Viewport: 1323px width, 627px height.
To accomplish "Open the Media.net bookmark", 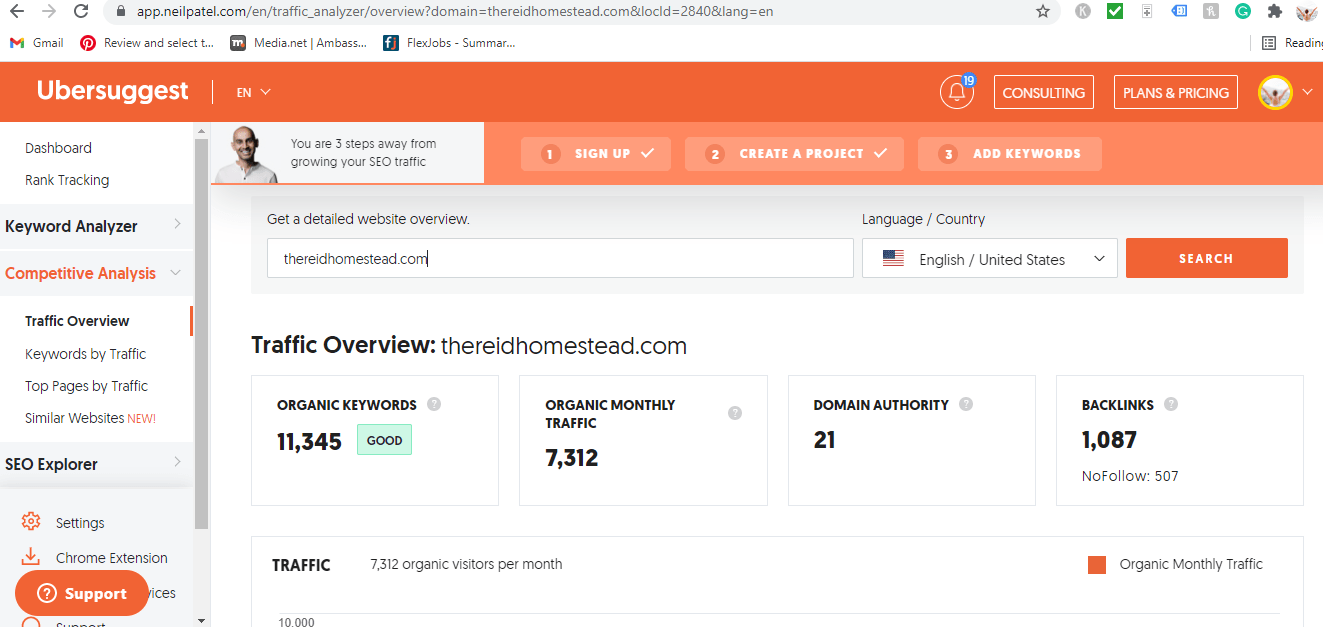I will [x=299, y=43].
